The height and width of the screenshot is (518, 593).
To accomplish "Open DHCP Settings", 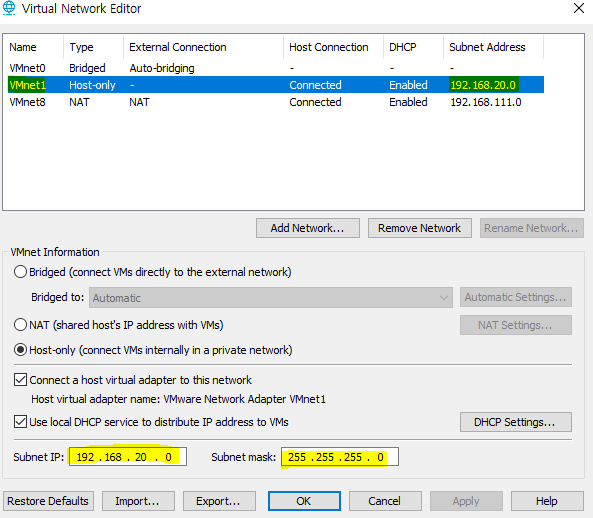I will (515, 422).
